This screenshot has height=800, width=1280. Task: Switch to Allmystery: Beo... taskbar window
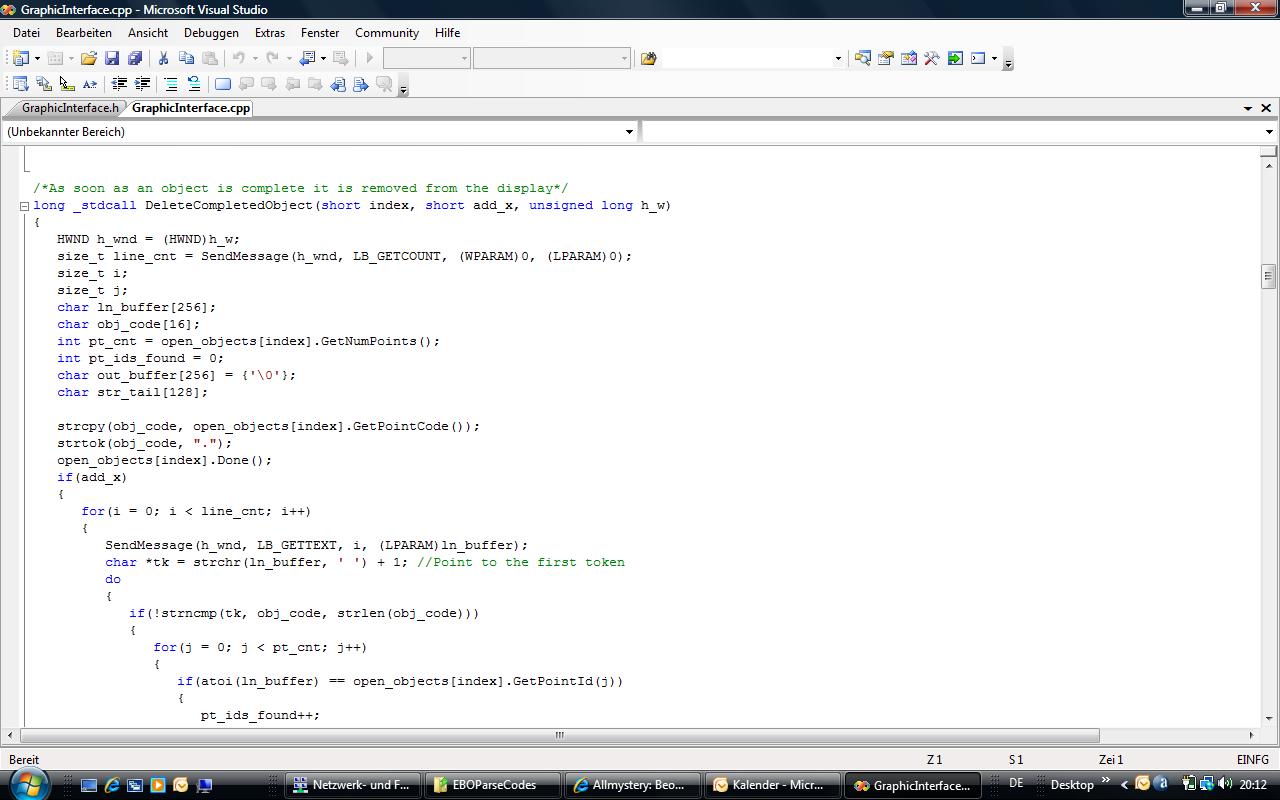point(630,785)
